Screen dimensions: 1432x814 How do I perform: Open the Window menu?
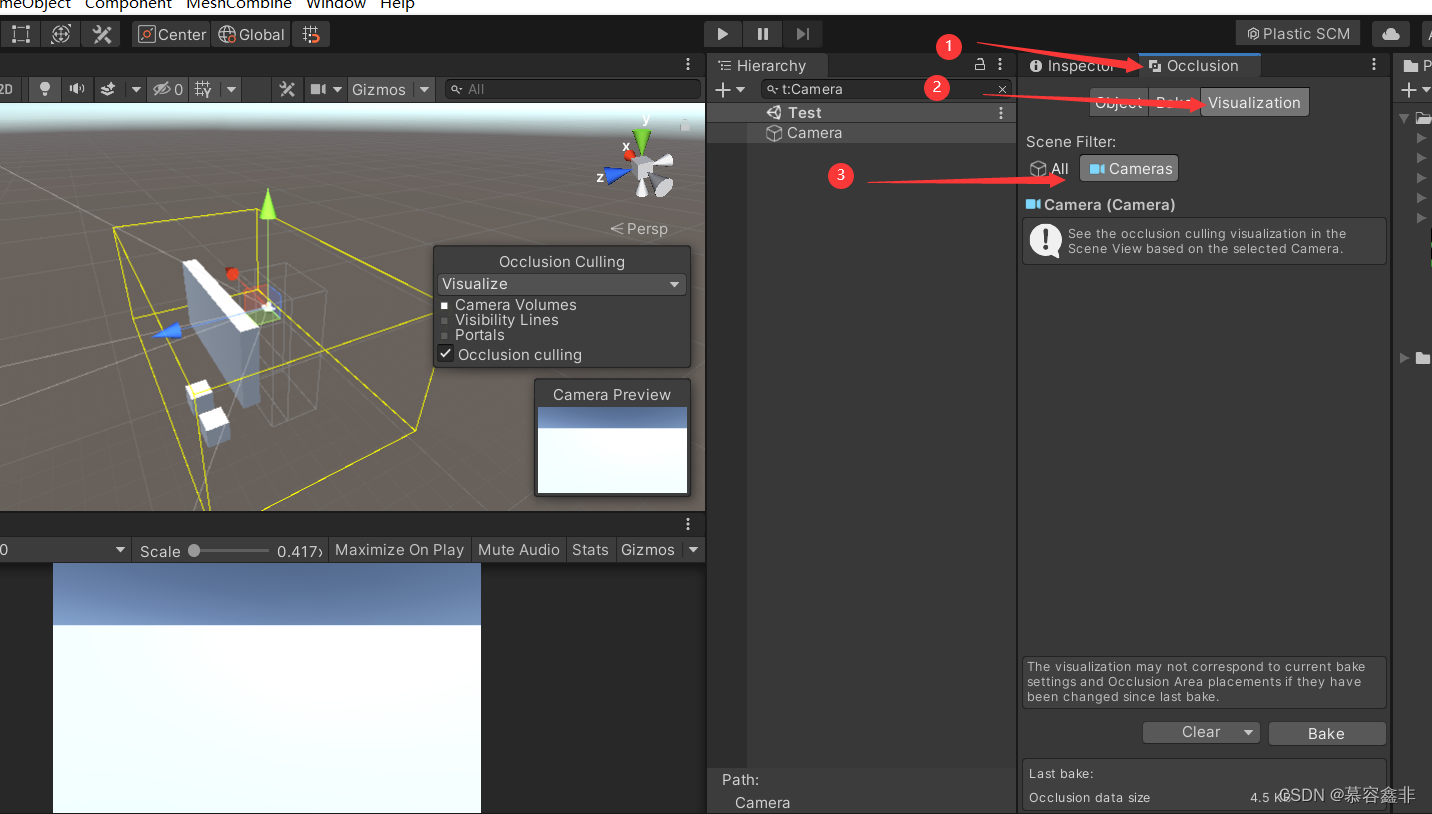[x=335, y=6]
